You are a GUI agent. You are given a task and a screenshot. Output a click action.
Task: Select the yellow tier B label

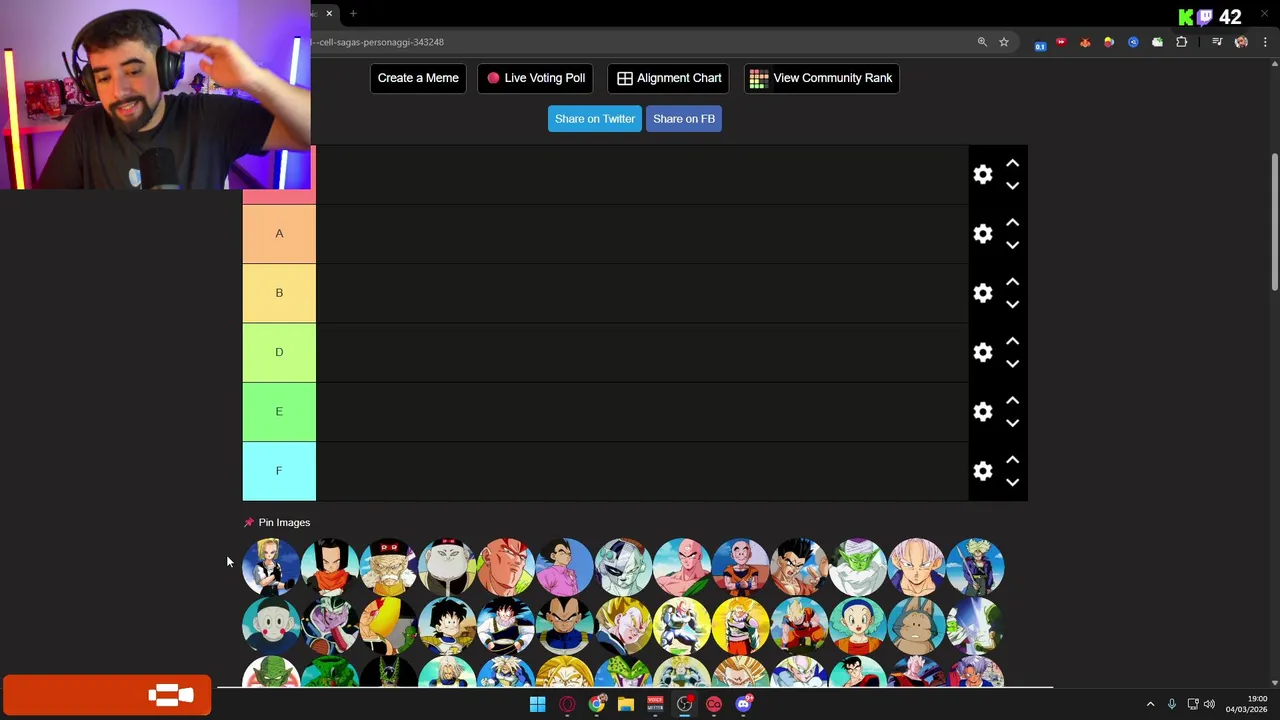279,293
